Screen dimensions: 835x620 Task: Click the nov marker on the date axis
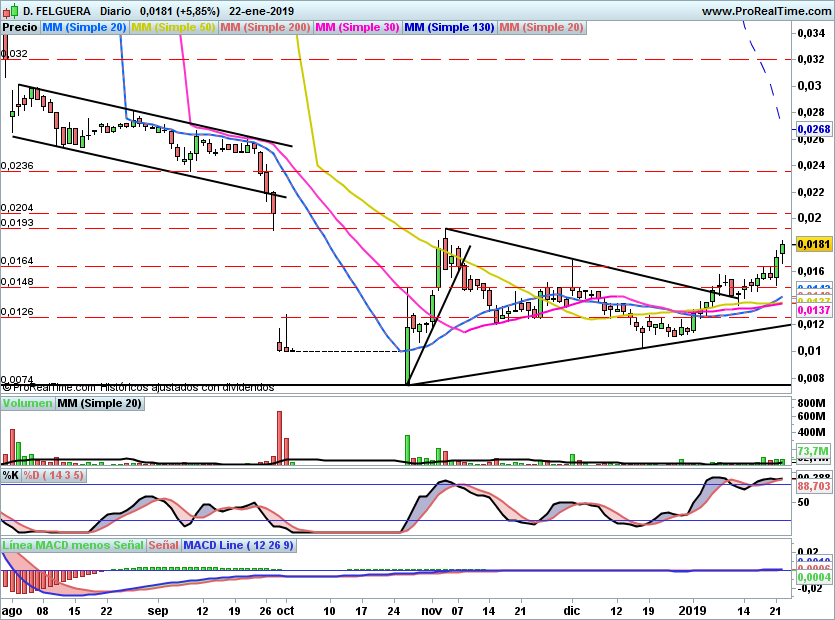(x=432, y=609)
